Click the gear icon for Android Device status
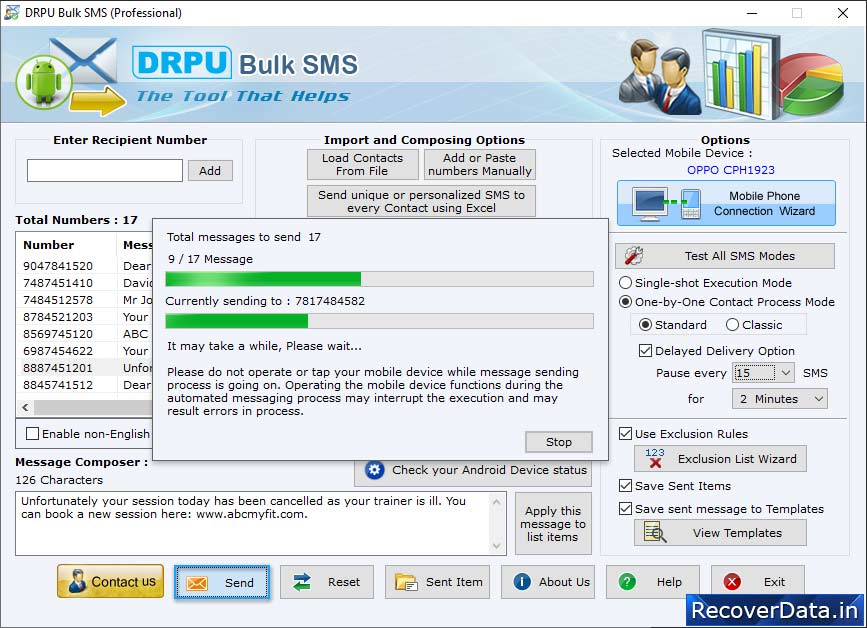867x628 pixels. click(x=374, y=470)
